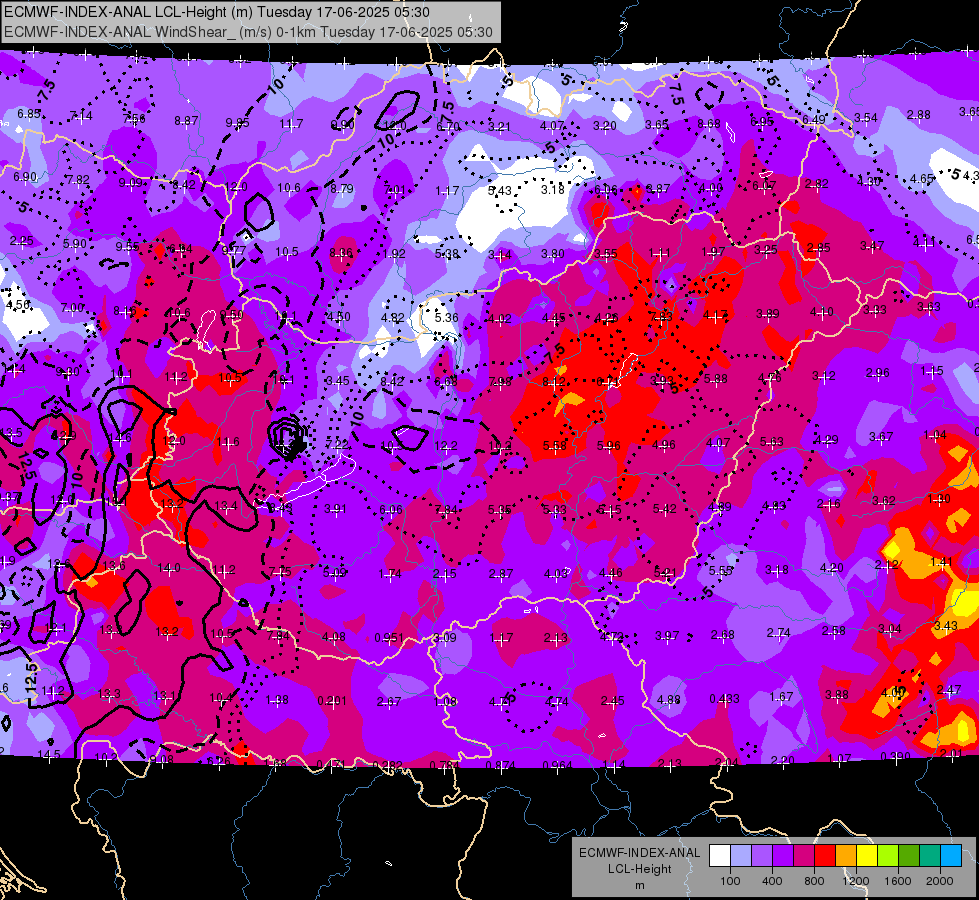Click the magenta legend color swatch
This screenshot has height=900, width=979.
(x=804, y=855)
